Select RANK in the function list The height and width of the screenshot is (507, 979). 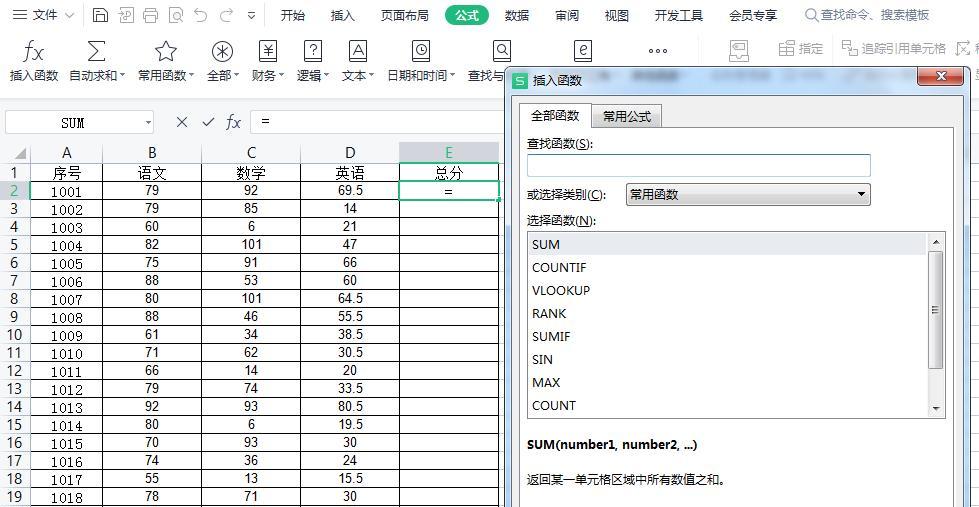[x=727, y=313]
